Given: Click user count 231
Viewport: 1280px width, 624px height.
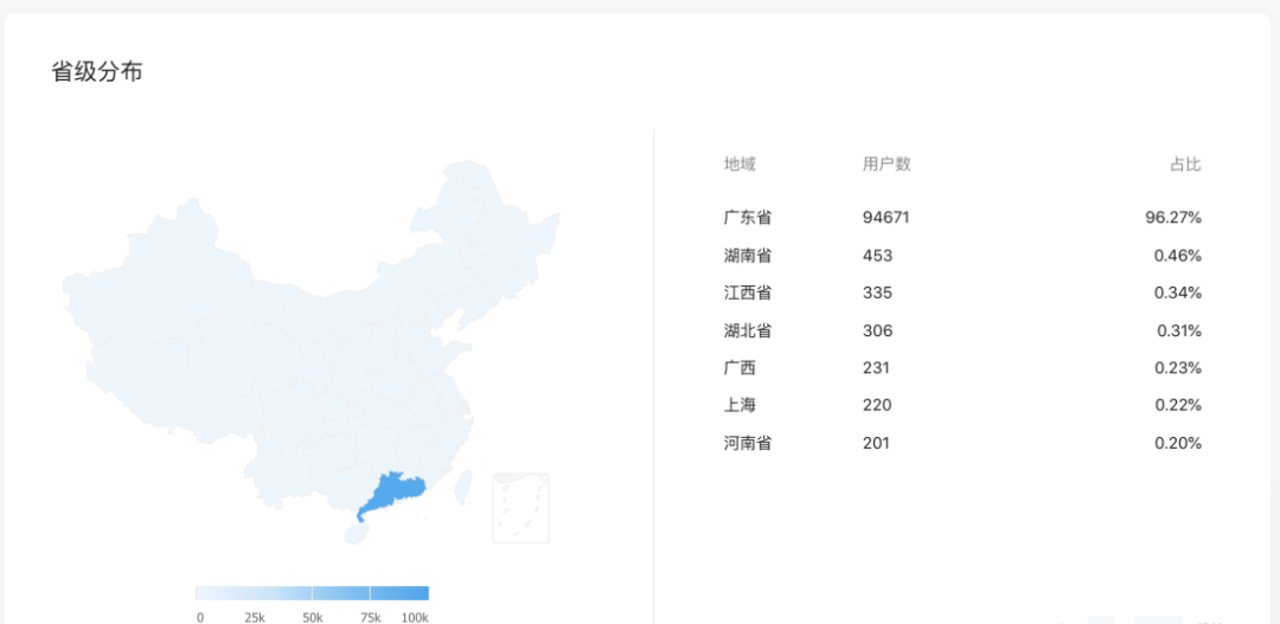Looking at the screenshot, I should (876, 368).
